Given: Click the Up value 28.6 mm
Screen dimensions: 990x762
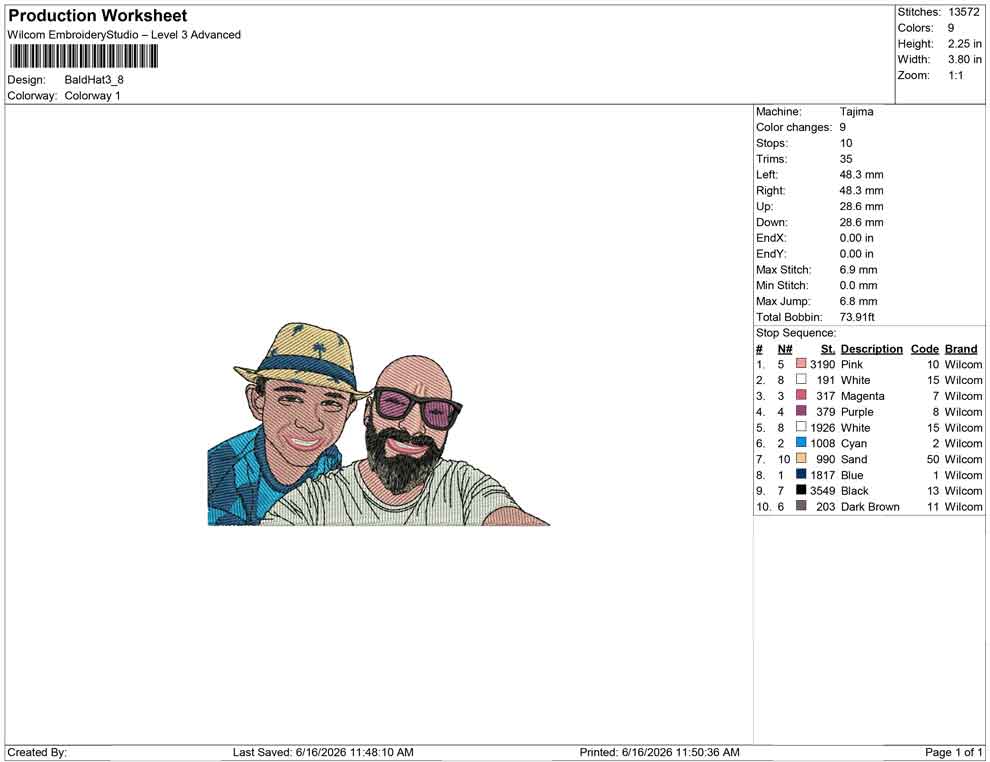Looking at the screenshot, I should click(861, 206).
